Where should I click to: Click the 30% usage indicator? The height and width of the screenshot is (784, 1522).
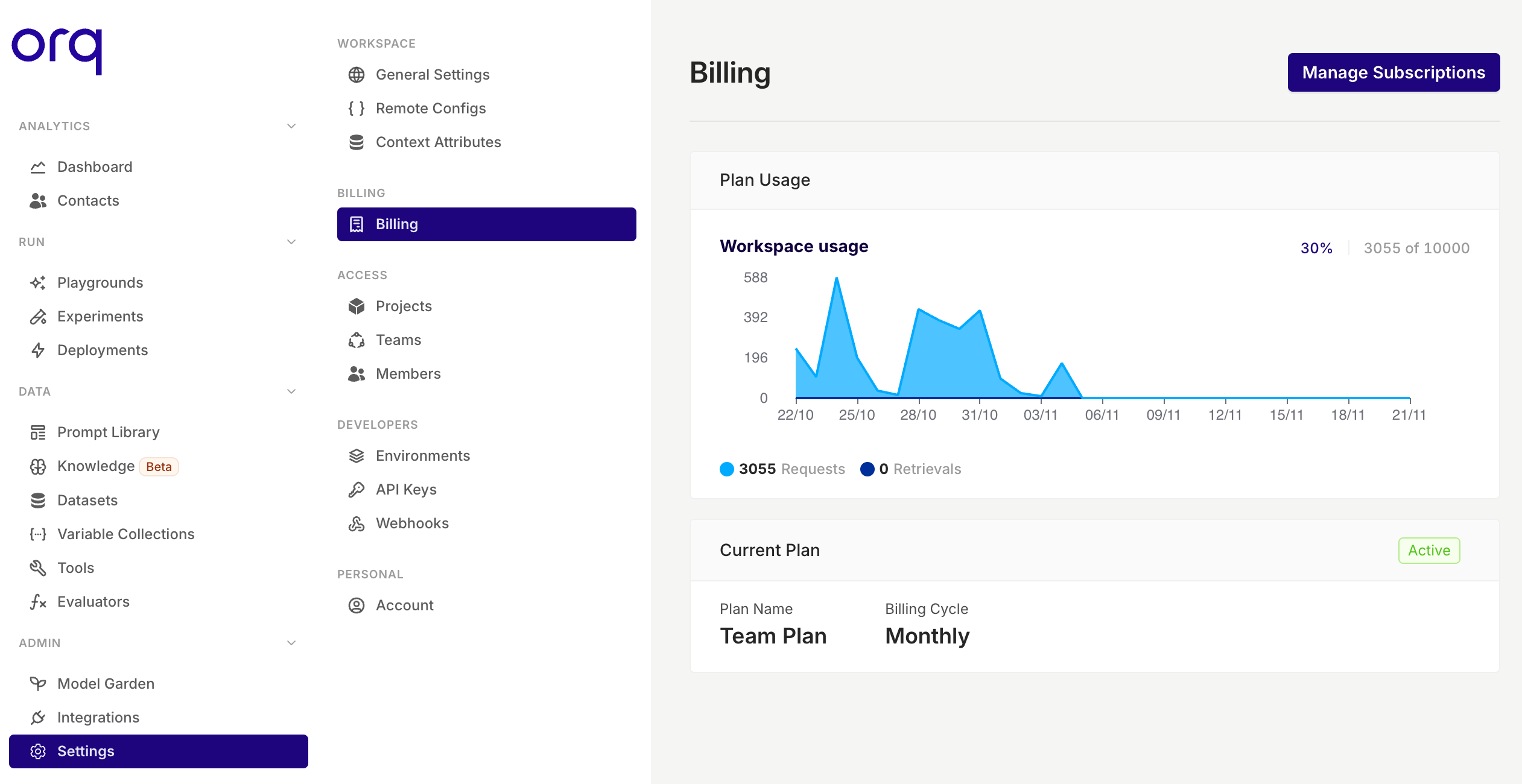pyautogui.click(x=1316, y=248)
